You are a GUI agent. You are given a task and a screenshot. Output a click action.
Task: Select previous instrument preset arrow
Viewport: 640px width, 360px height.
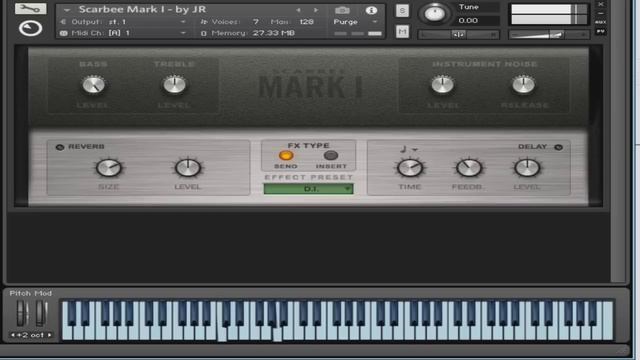point(298,10)
